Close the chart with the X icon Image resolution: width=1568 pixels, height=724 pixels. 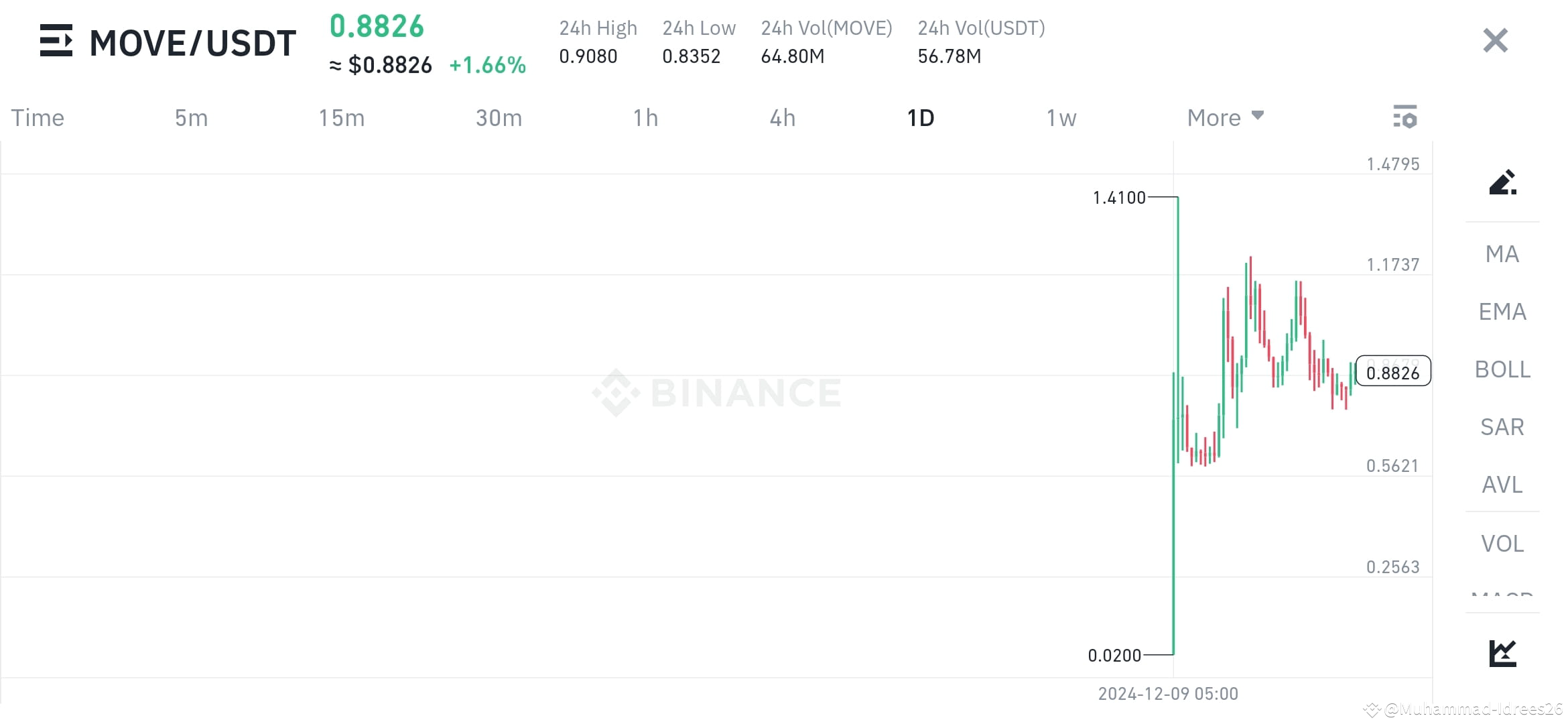pos(1494,40)
